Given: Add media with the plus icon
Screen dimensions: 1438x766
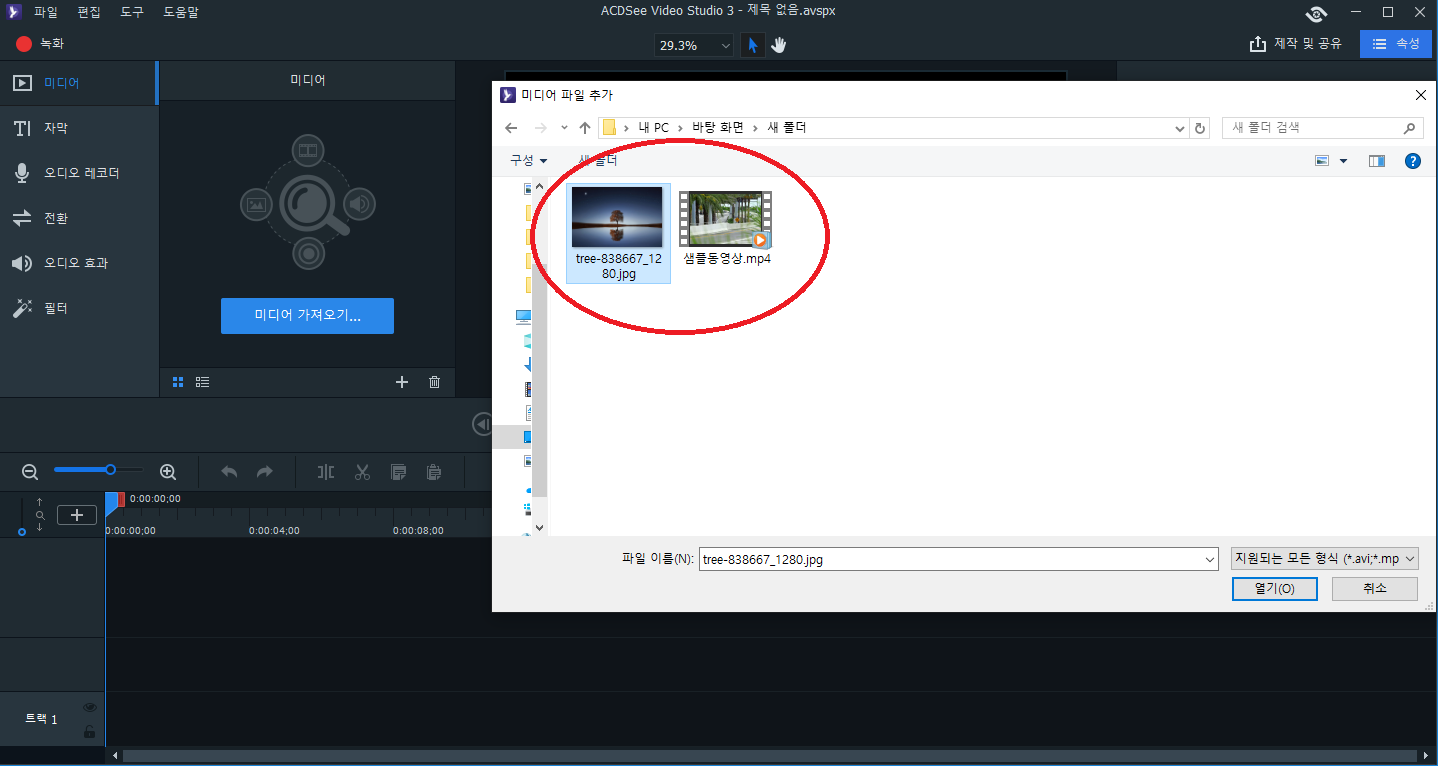Looking at the screenshot, I should point(402,382).
